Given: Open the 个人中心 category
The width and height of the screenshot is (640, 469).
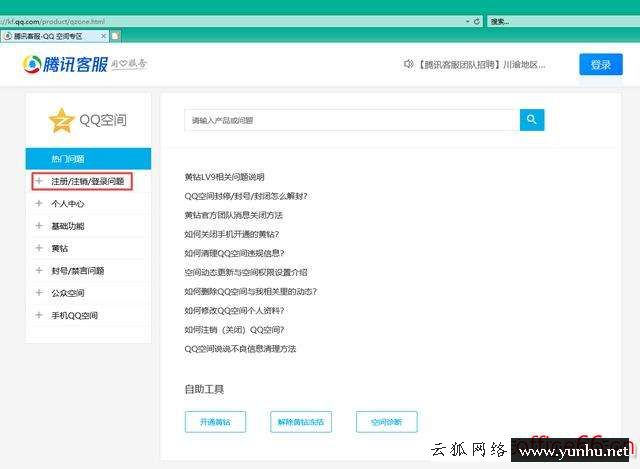Looking at the screenshot, I should point(68,204).
